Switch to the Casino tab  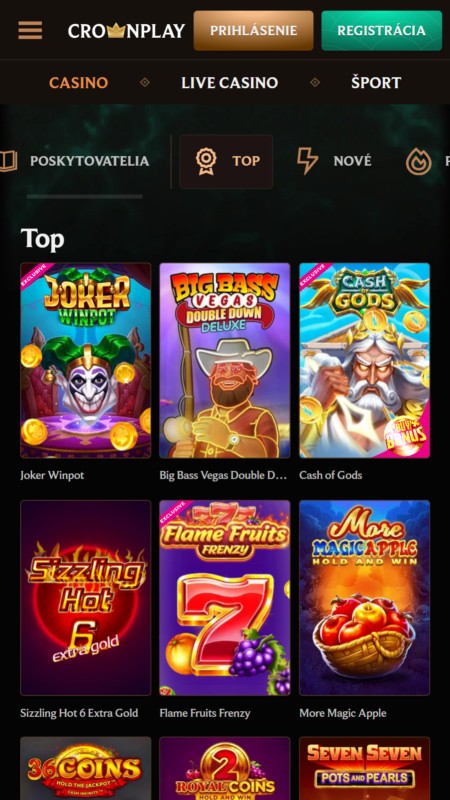point(79,83)
